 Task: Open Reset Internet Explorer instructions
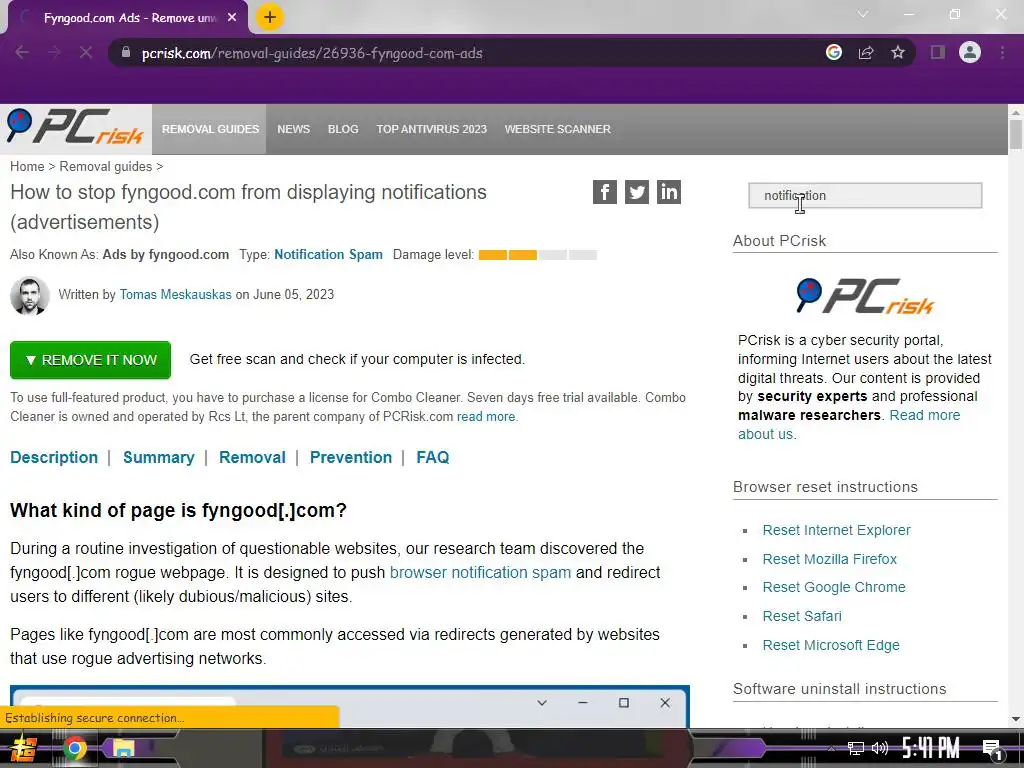[836, 530]
